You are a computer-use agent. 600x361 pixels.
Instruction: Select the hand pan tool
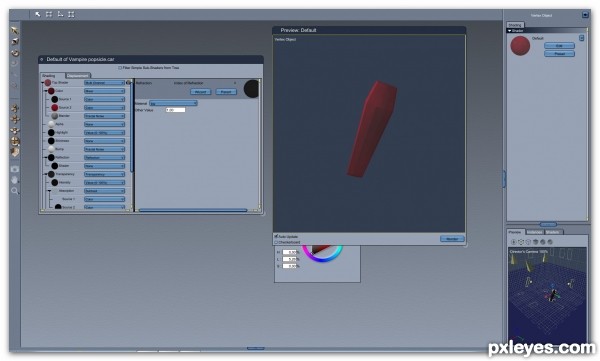pos(15,180)
